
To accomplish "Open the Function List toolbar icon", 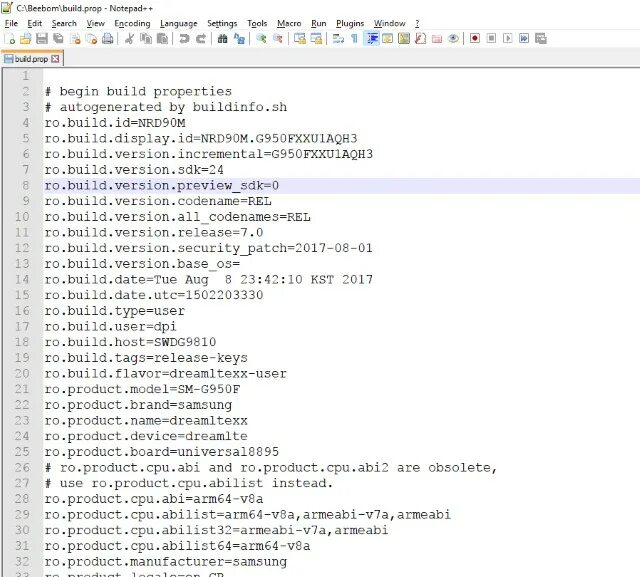I will (x=420, y=39).
